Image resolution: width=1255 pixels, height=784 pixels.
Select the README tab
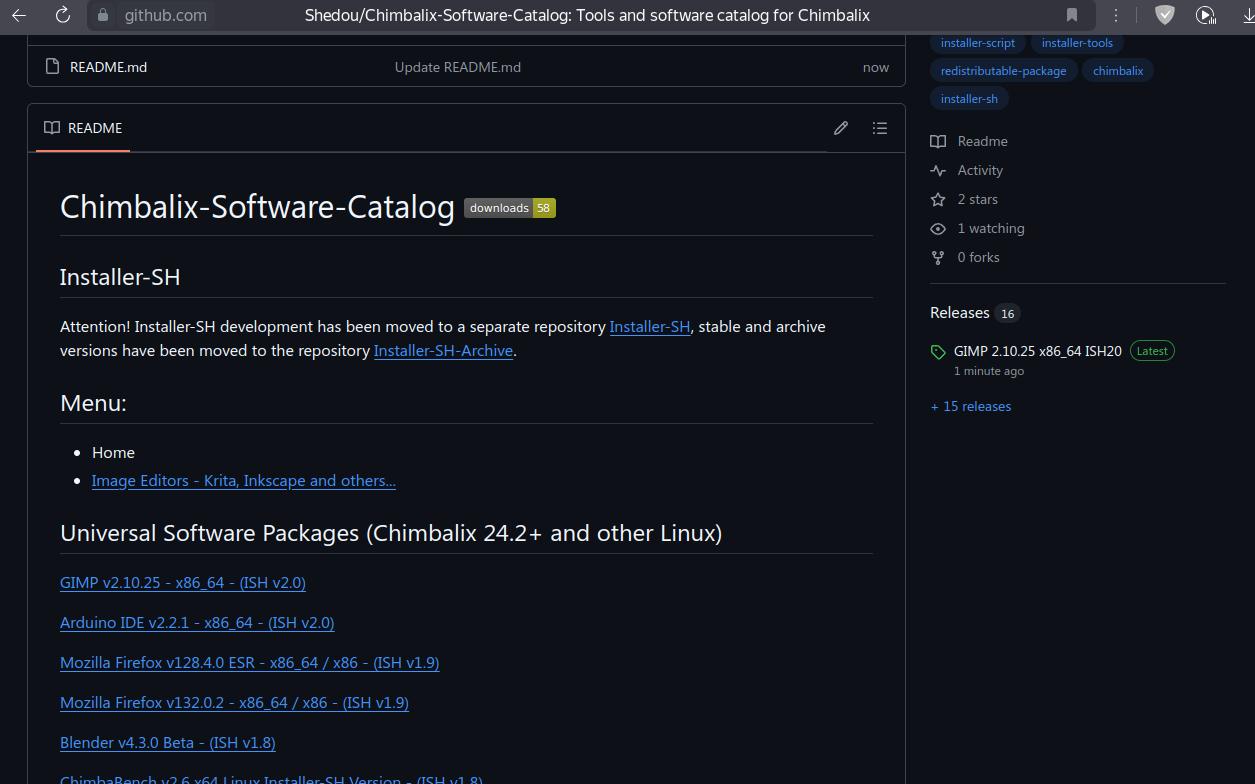(83, 128)
